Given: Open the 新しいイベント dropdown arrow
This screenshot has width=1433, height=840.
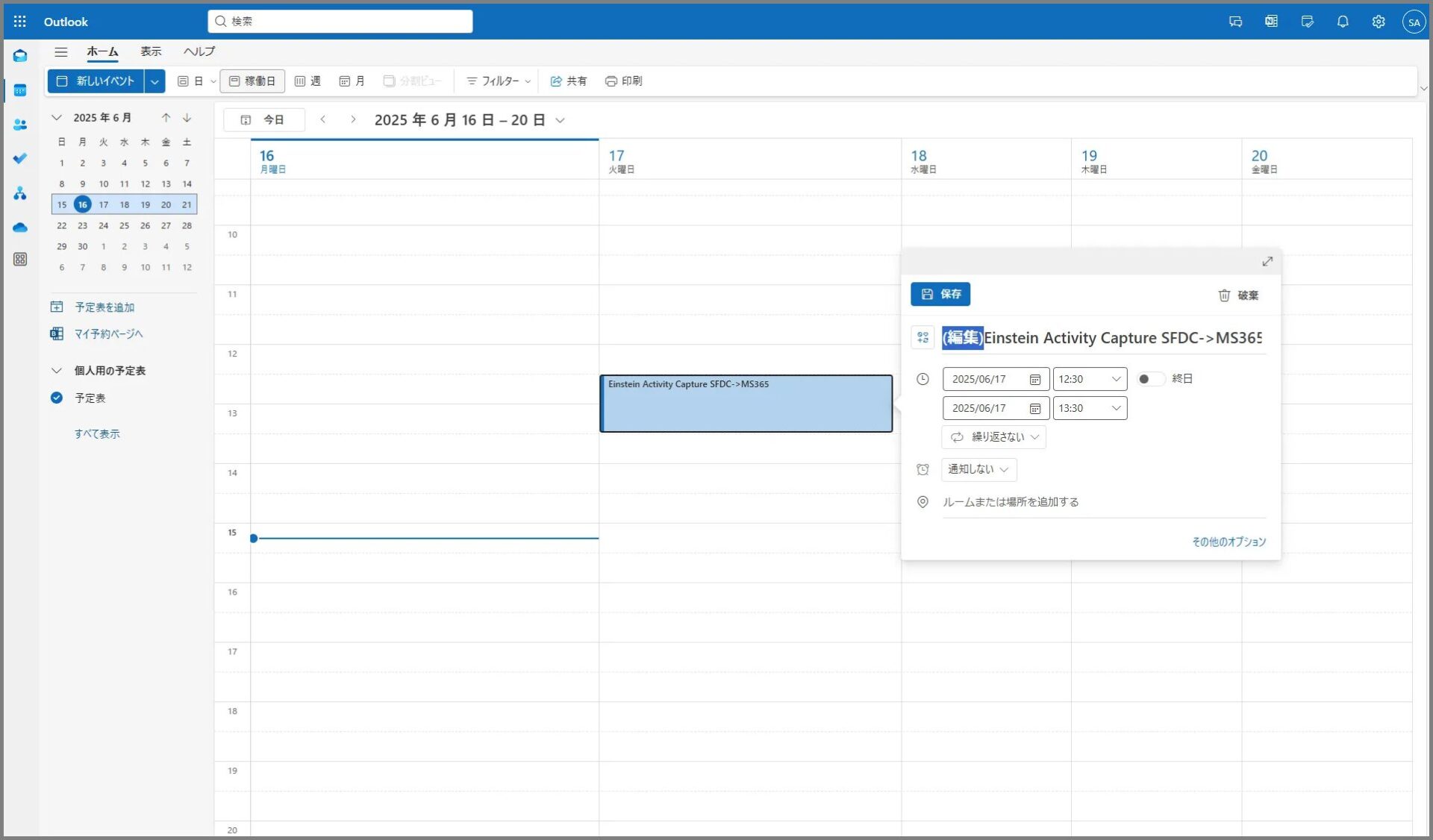Looking at the screenshot, I should [x=154, y=81].
